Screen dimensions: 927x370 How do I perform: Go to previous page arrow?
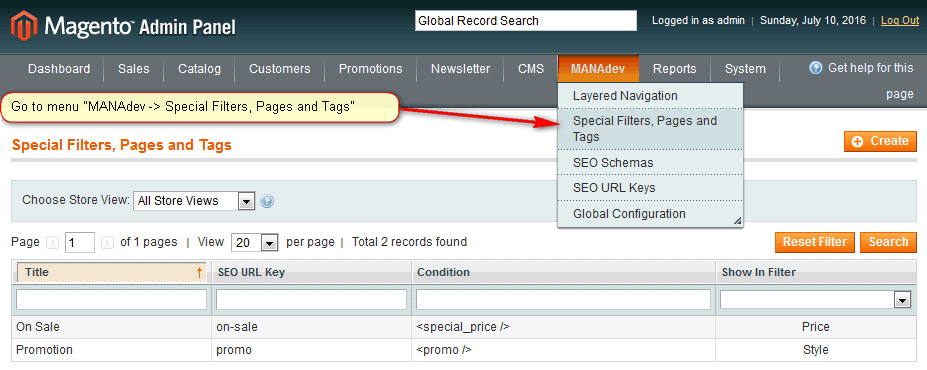53,242
